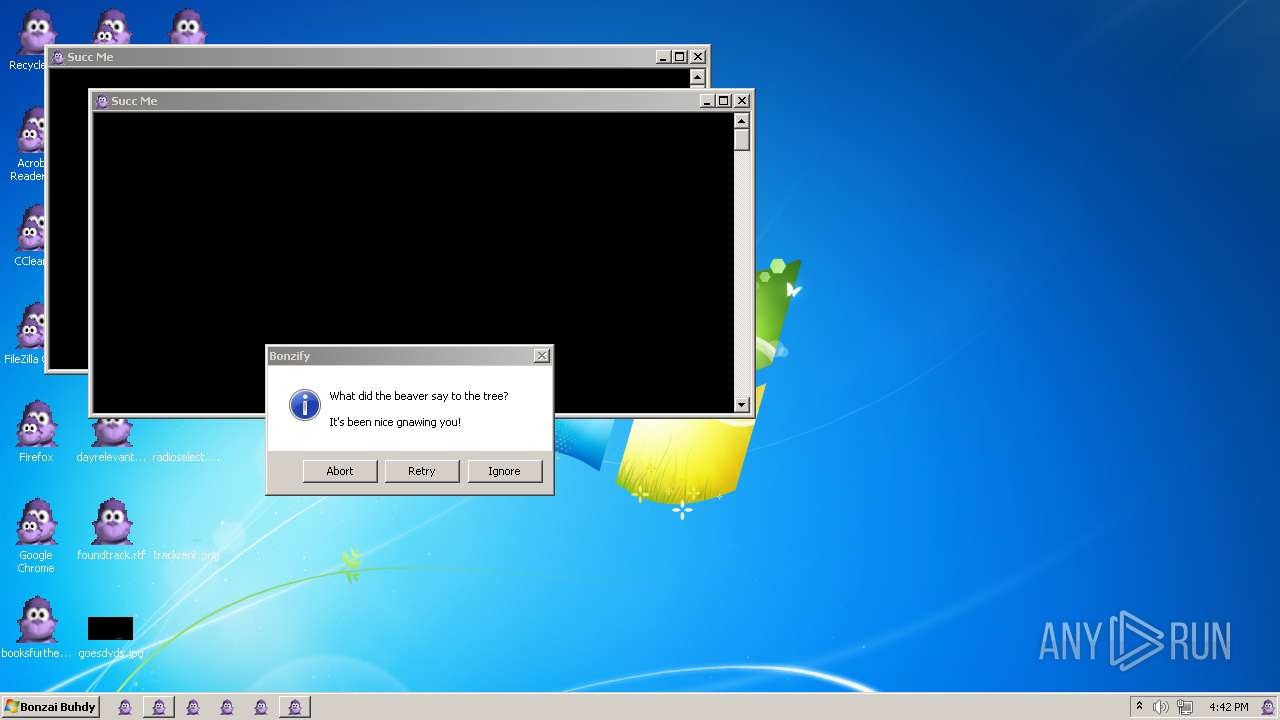Viewport: 1280px width, 720px height.
Task: Click the Bonzi icon in back Succ Me title bar
Action: pyautogui.click(x=58, y=57)
